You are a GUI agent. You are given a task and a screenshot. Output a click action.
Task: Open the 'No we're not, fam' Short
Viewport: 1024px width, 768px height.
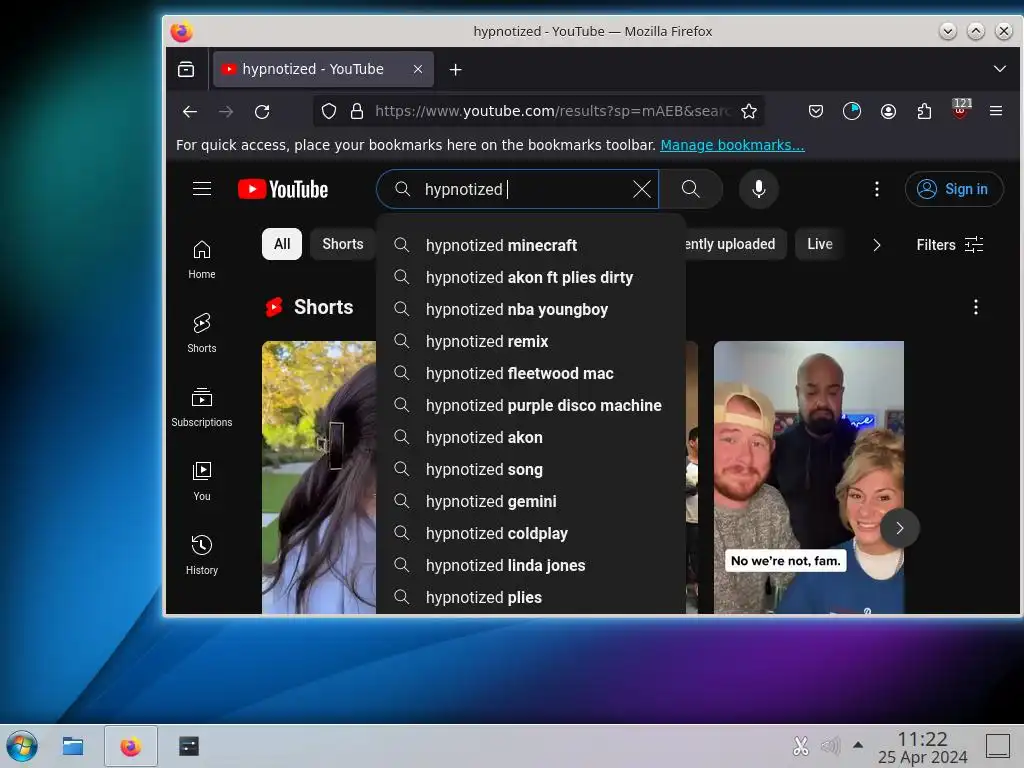pyautogui.click(x=808, y=477)
